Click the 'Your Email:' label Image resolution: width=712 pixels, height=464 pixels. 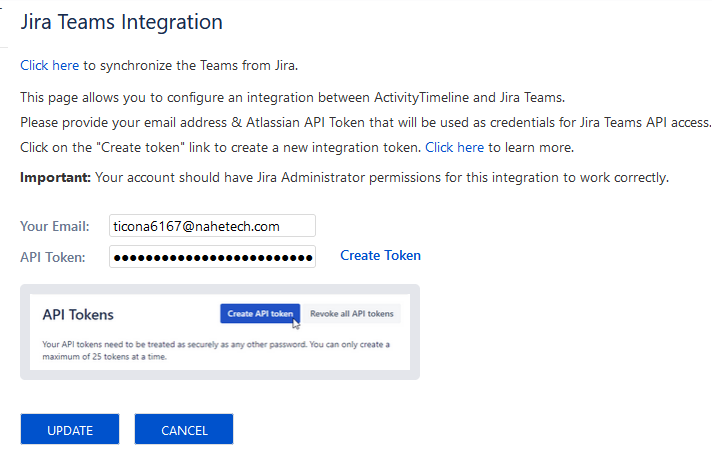pyautogui.click(x=54, y=226)
